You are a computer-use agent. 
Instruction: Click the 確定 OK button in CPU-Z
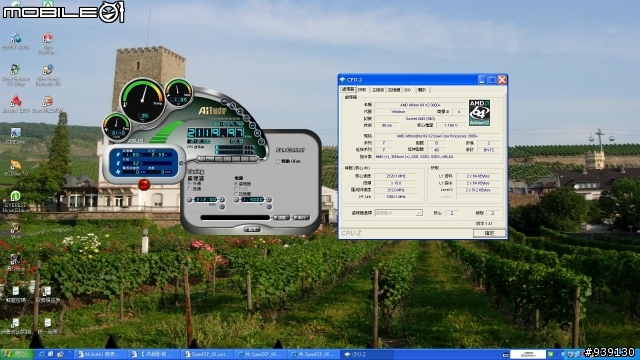pyautogui.click(x=489, y=233)
